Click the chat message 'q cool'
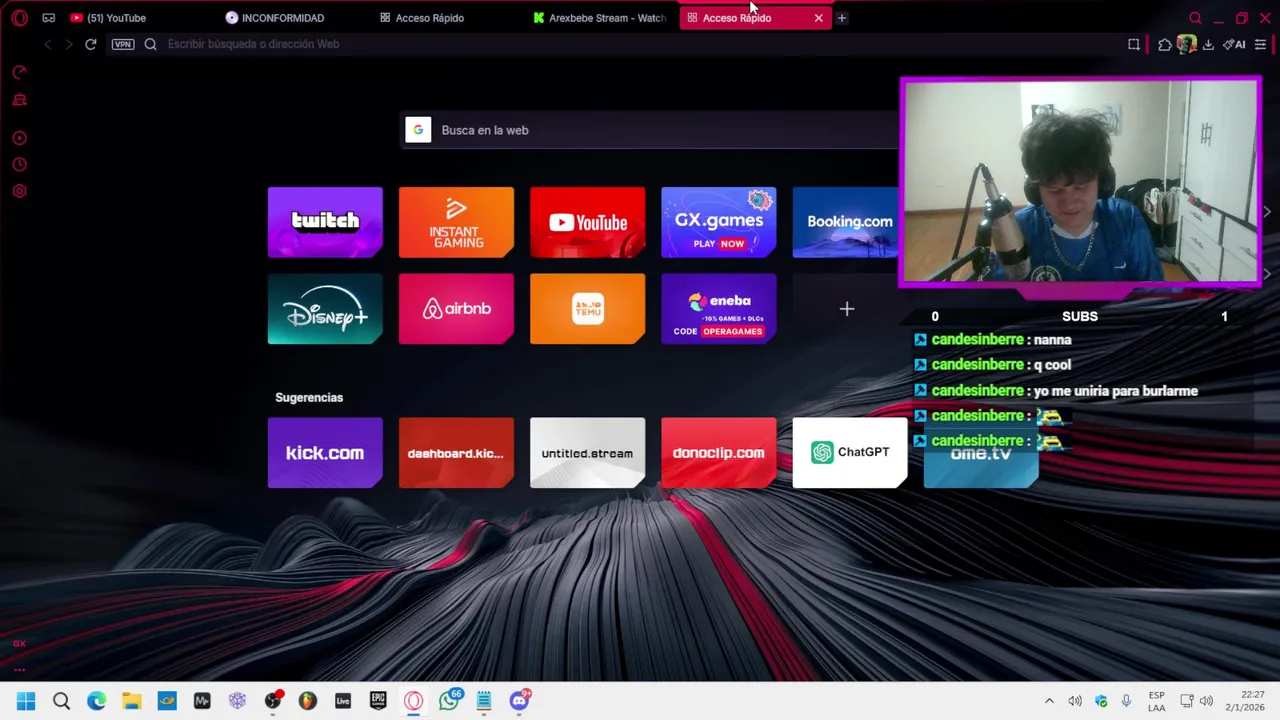The image size is (1280, 720). point(1052,365)
